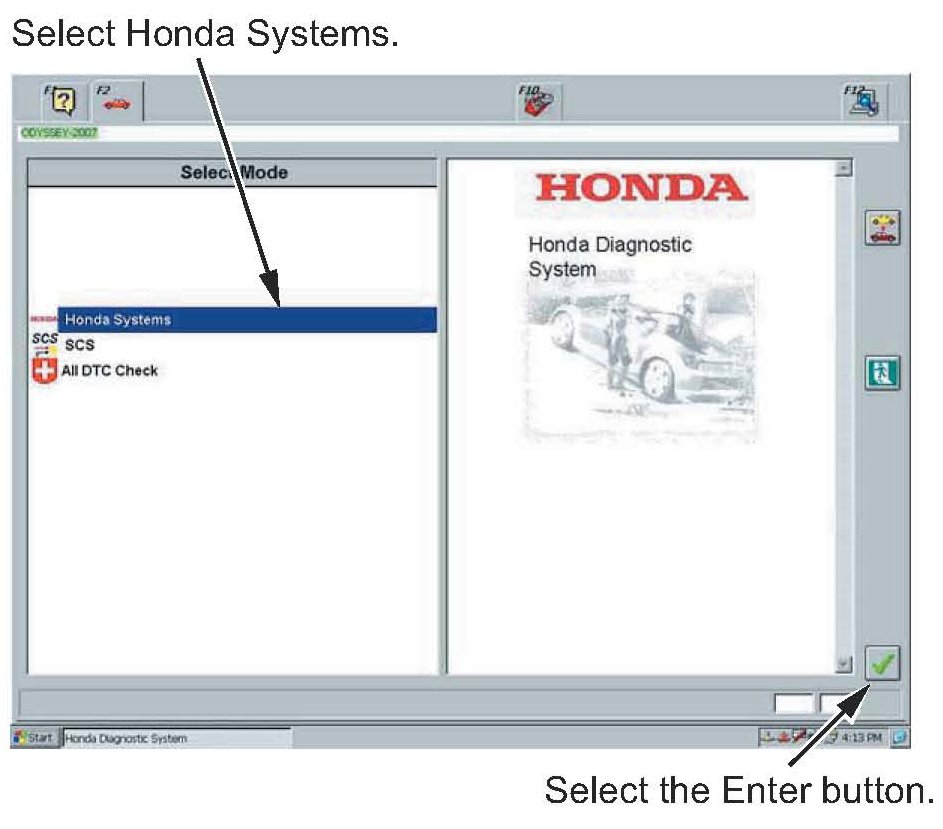Click Honda Diagnostic System taskbar button
943x829 pixels.
[x=176, y=739]
